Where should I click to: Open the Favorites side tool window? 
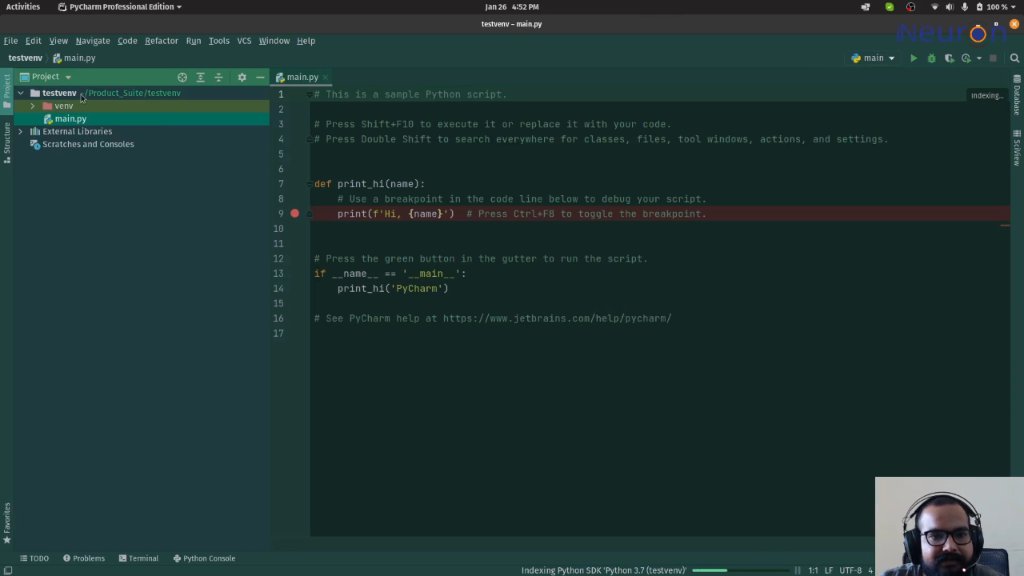pos(7,522)
